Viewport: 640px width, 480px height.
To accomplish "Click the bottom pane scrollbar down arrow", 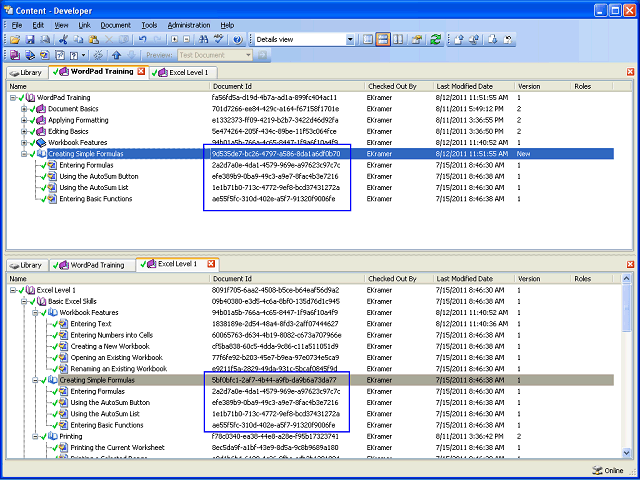I will (627, 453).
